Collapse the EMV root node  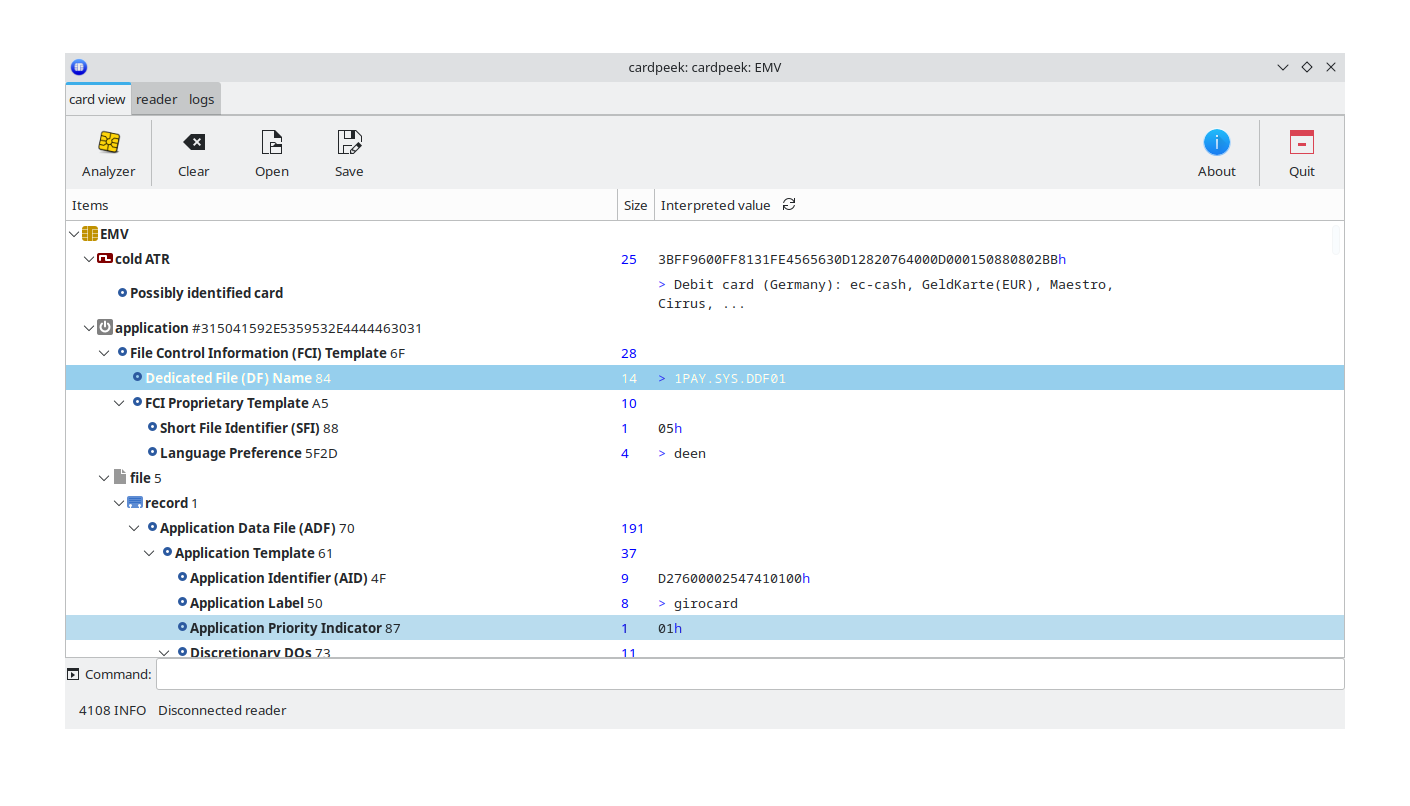pyautogui.click(x=73, y=233)
